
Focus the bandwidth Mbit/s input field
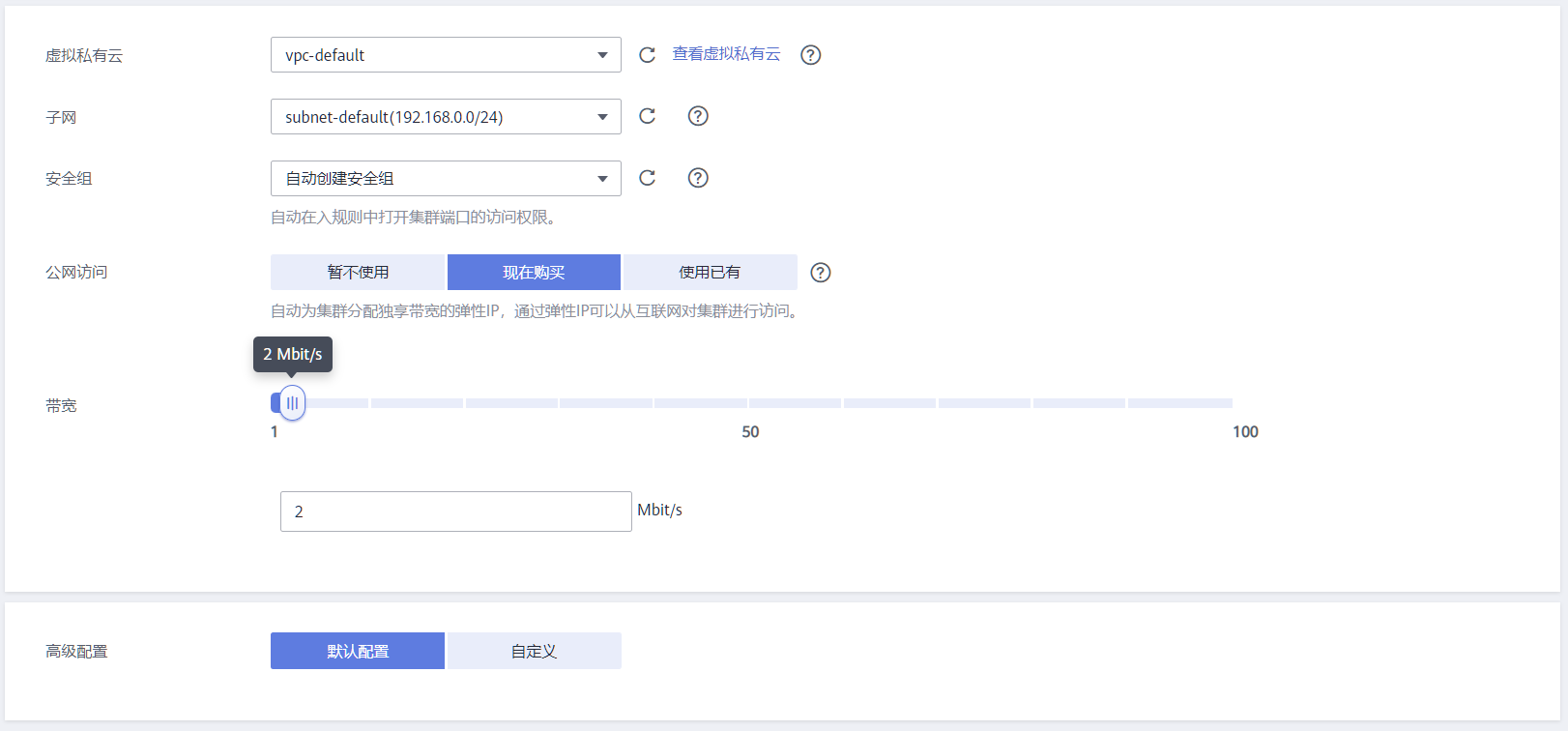[455, 512]
